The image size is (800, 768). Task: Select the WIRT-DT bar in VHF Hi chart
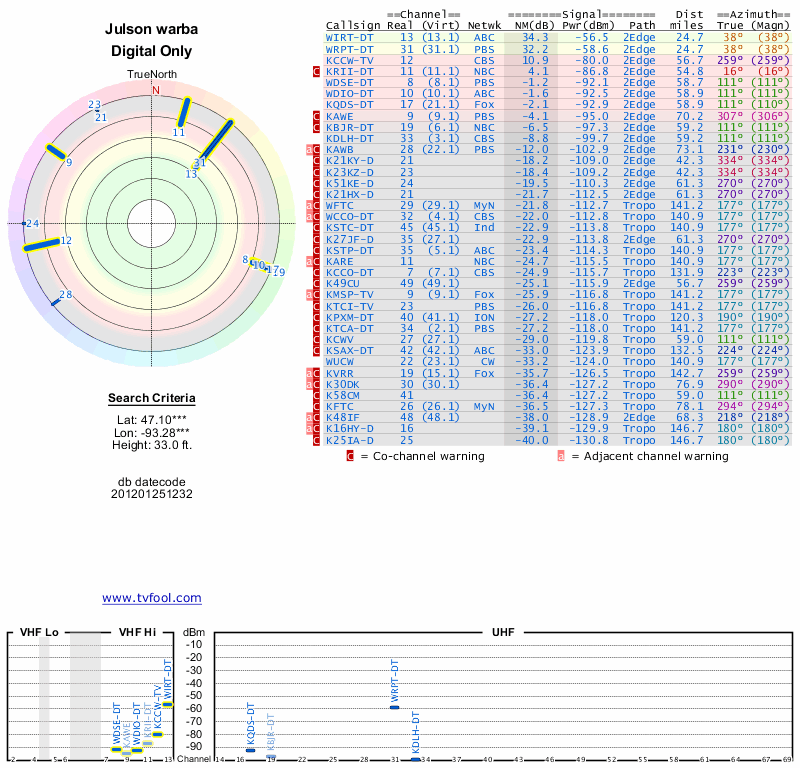(168, 704)
